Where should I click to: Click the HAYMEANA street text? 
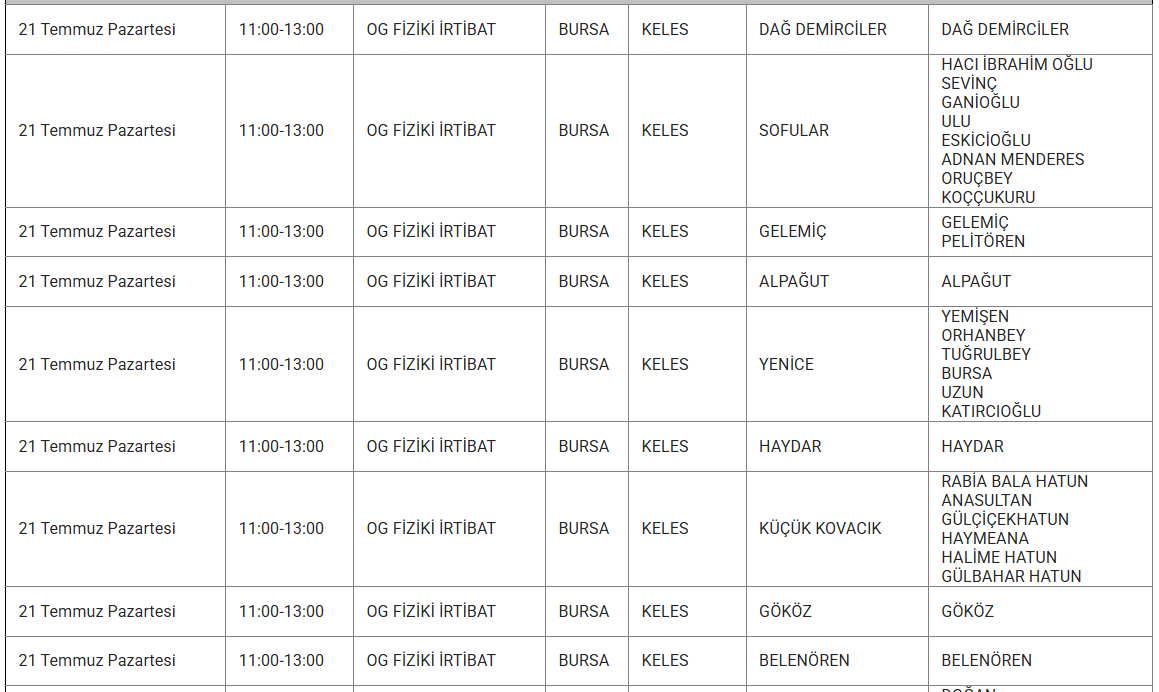(985, 538)
